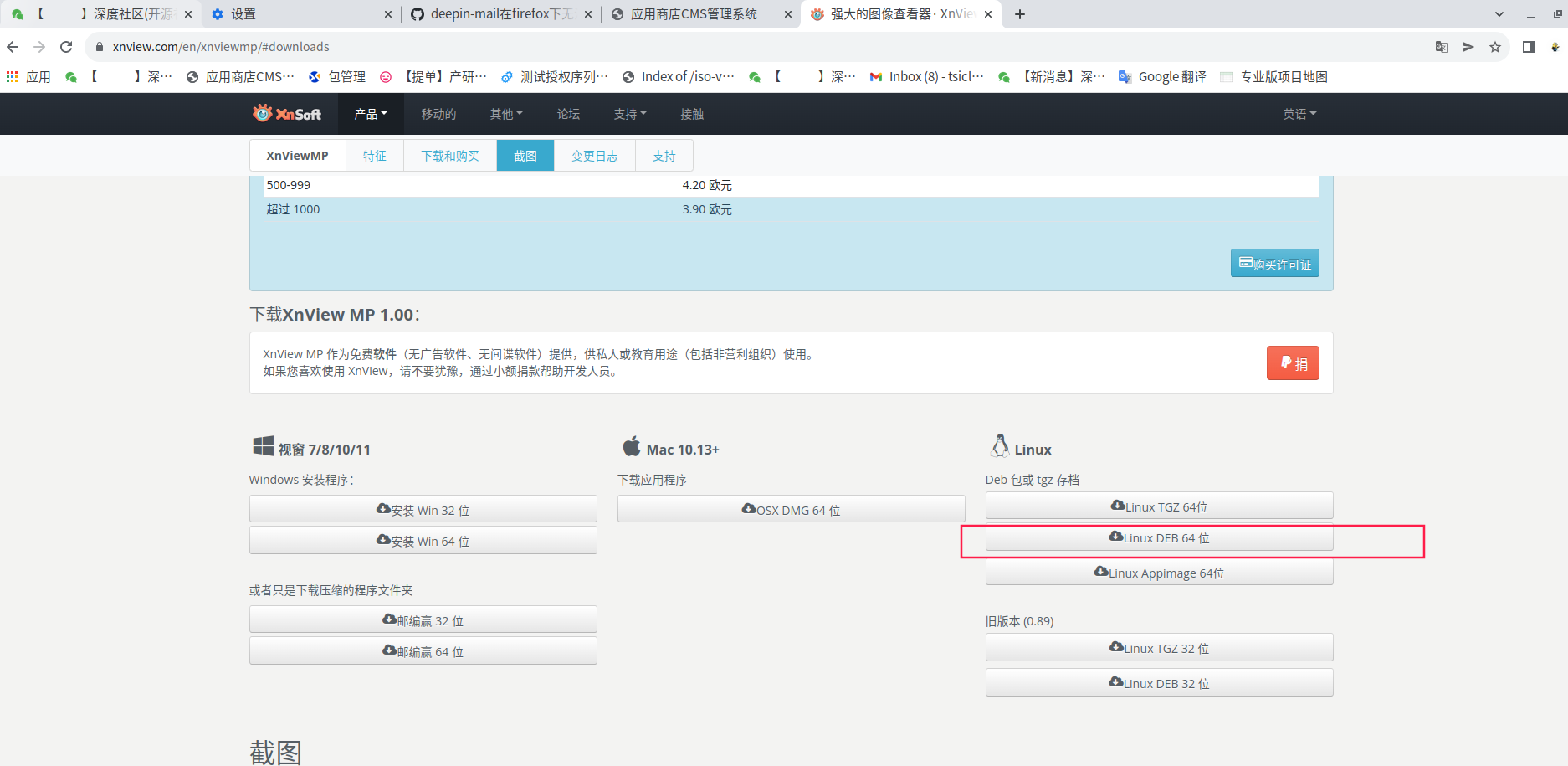Open 移动的 in the navbar
The image size is (1568, 766).
pos(438,114)
